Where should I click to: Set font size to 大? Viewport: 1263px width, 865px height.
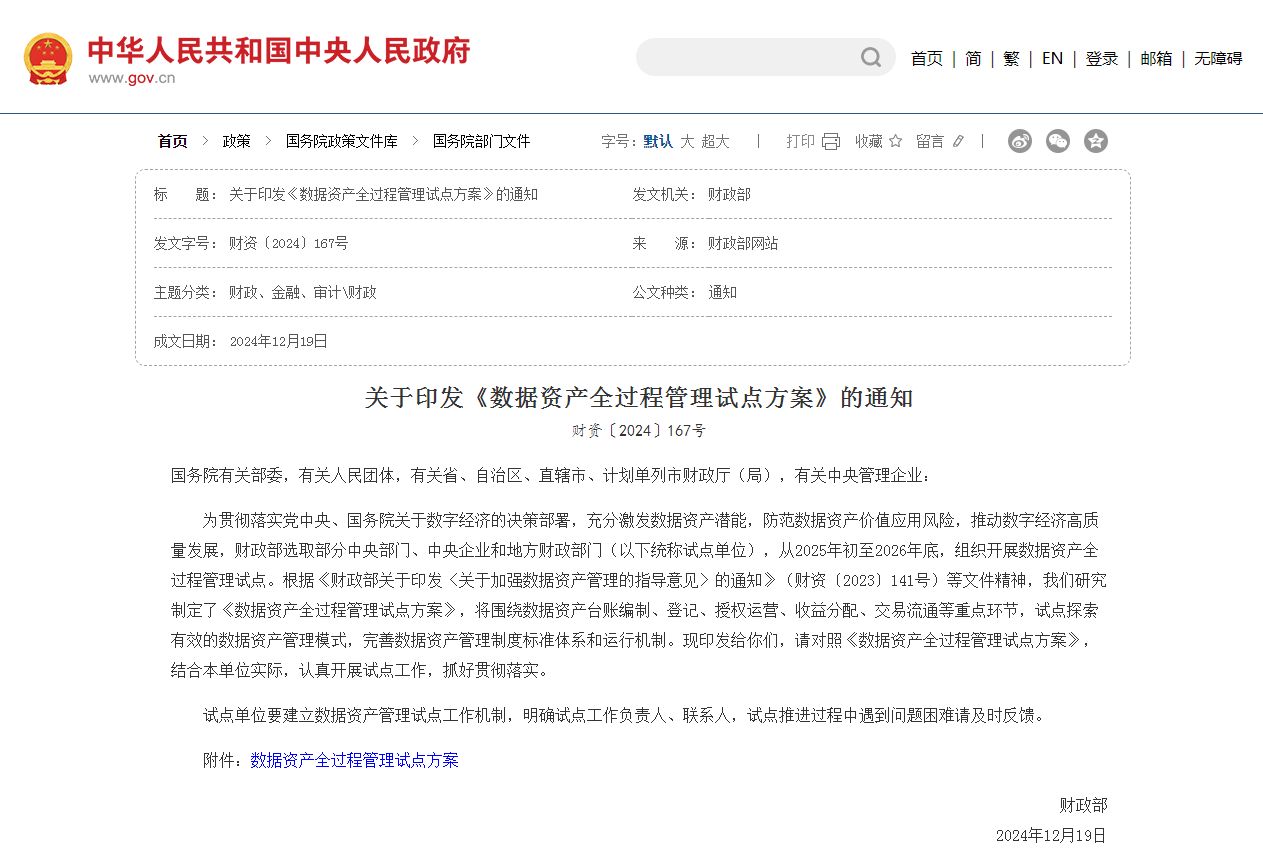[x=687, y=142]
